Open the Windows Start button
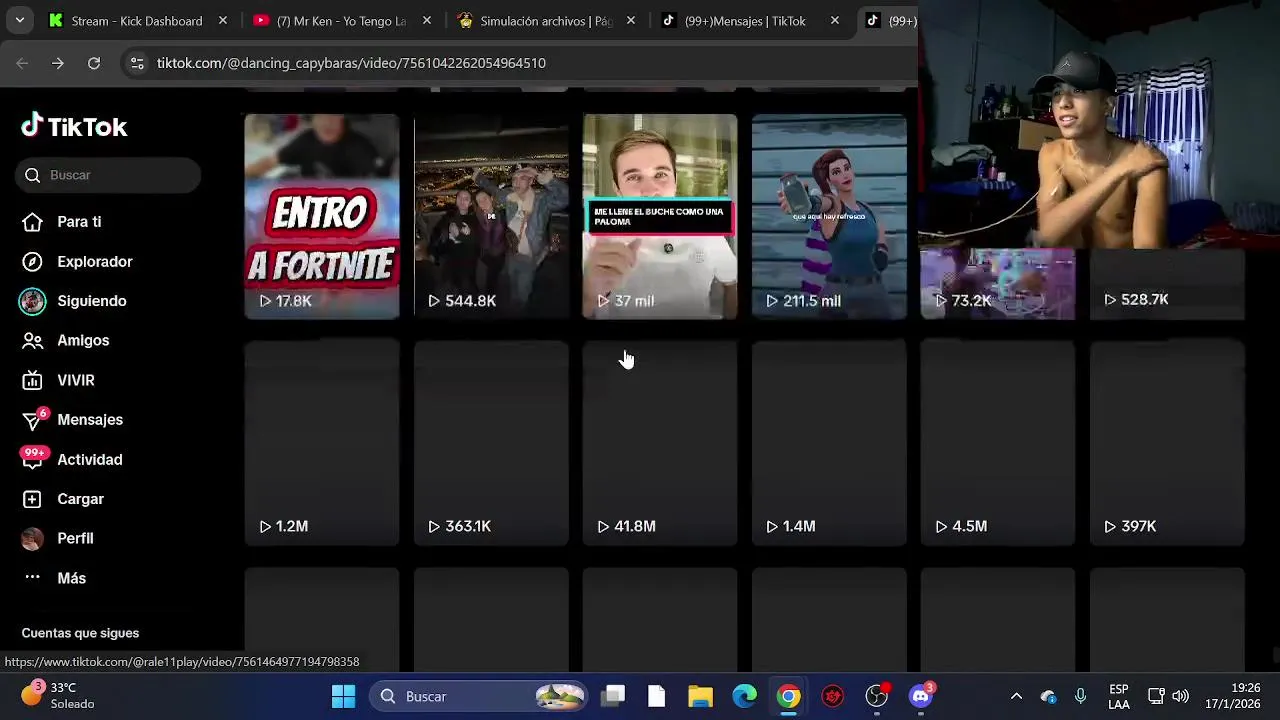 pos(343,696)
